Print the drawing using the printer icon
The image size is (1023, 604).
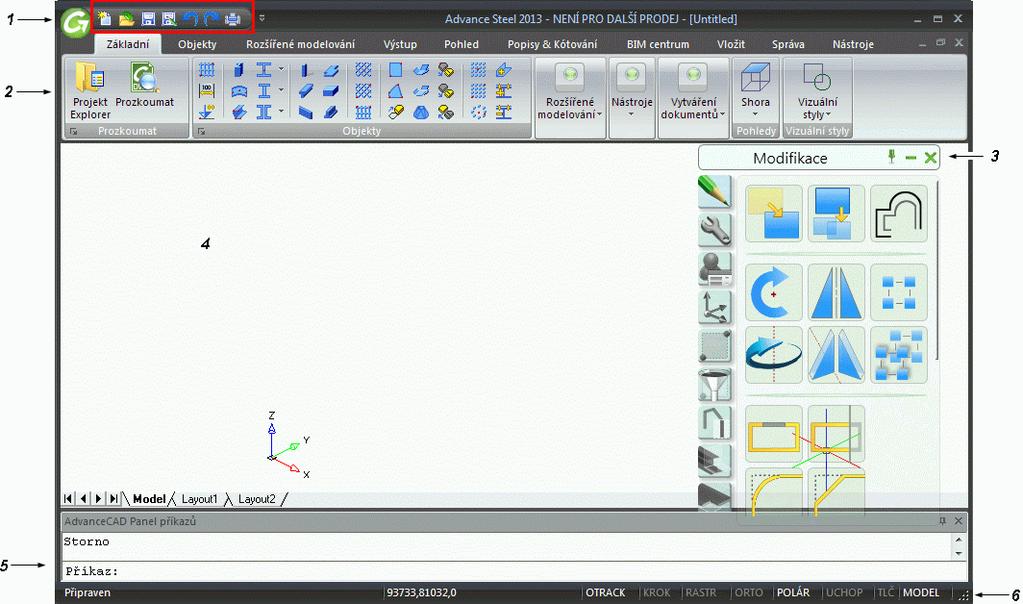pos(232,19)
